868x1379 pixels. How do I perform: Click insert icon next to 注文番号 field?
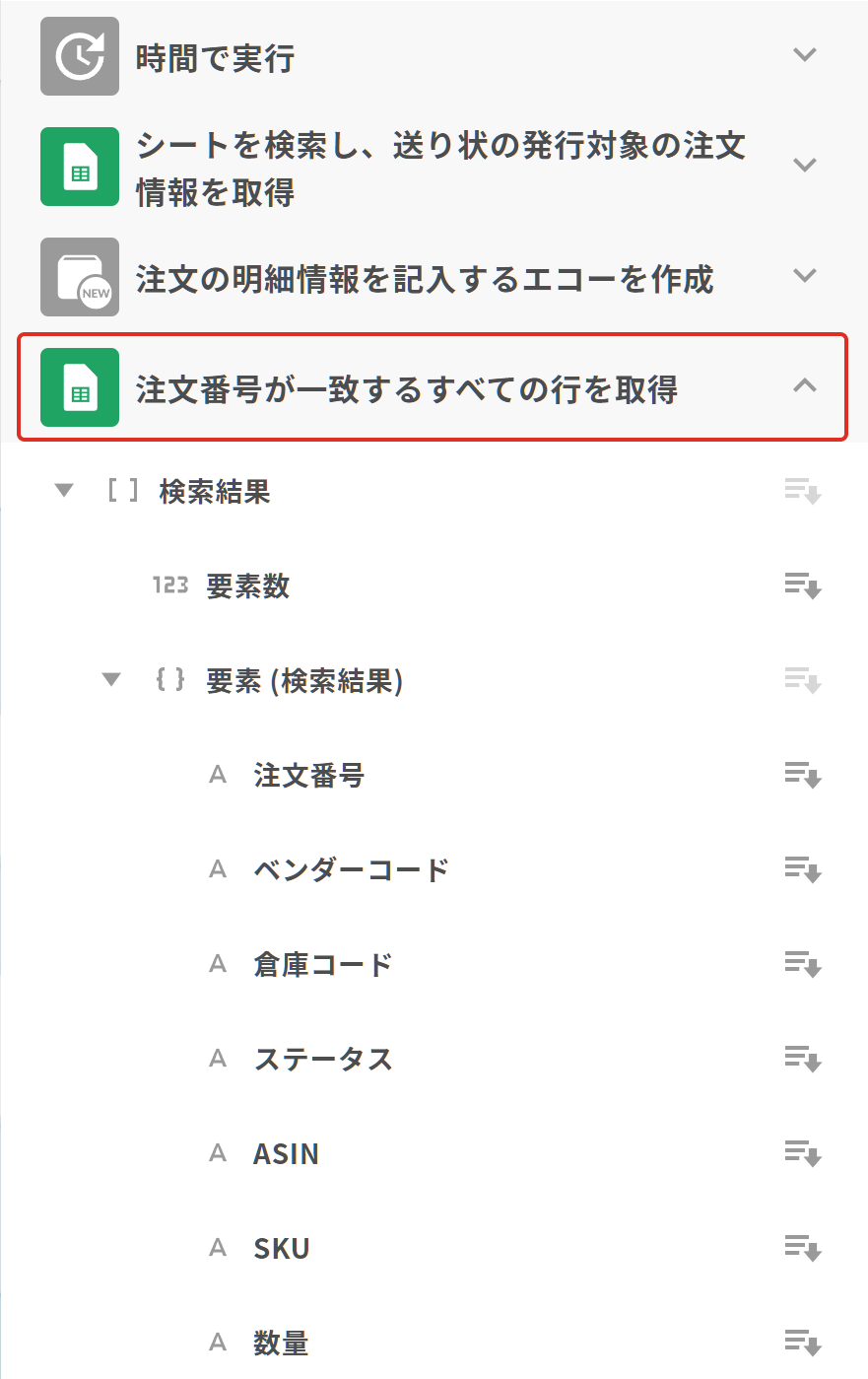click(803, 776)
